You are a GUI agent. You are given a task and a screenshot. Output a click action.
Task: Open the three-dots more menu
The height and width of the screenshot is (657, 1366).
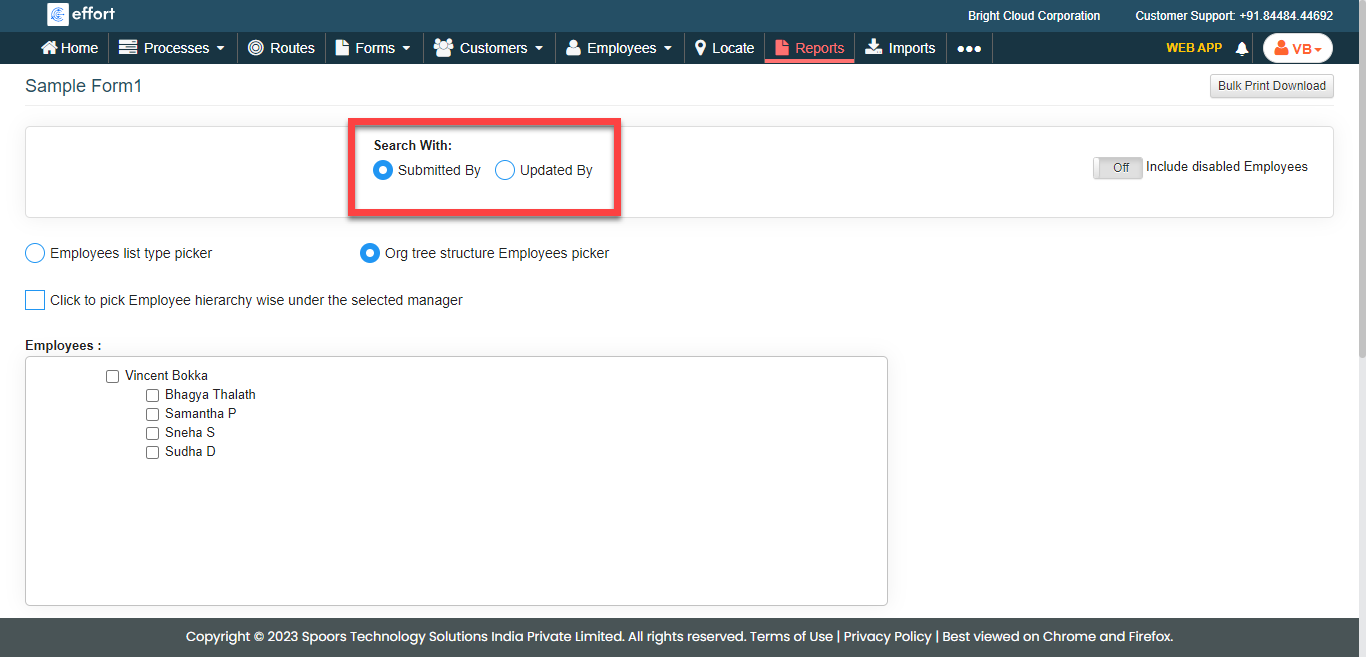click(x=968, y=48)
